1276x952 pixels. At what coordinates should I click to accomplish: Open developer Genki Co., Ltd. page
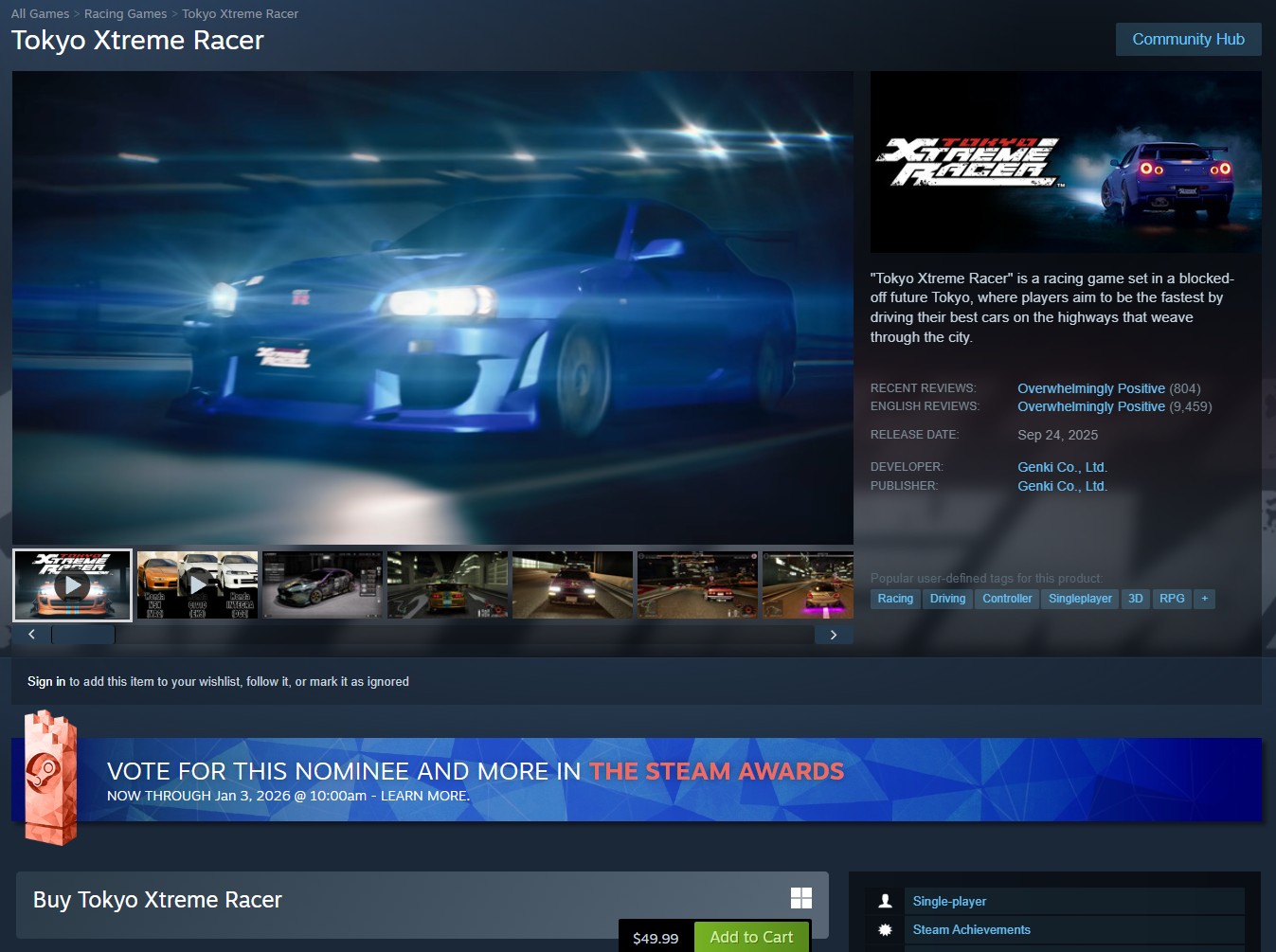(1063, 467)
